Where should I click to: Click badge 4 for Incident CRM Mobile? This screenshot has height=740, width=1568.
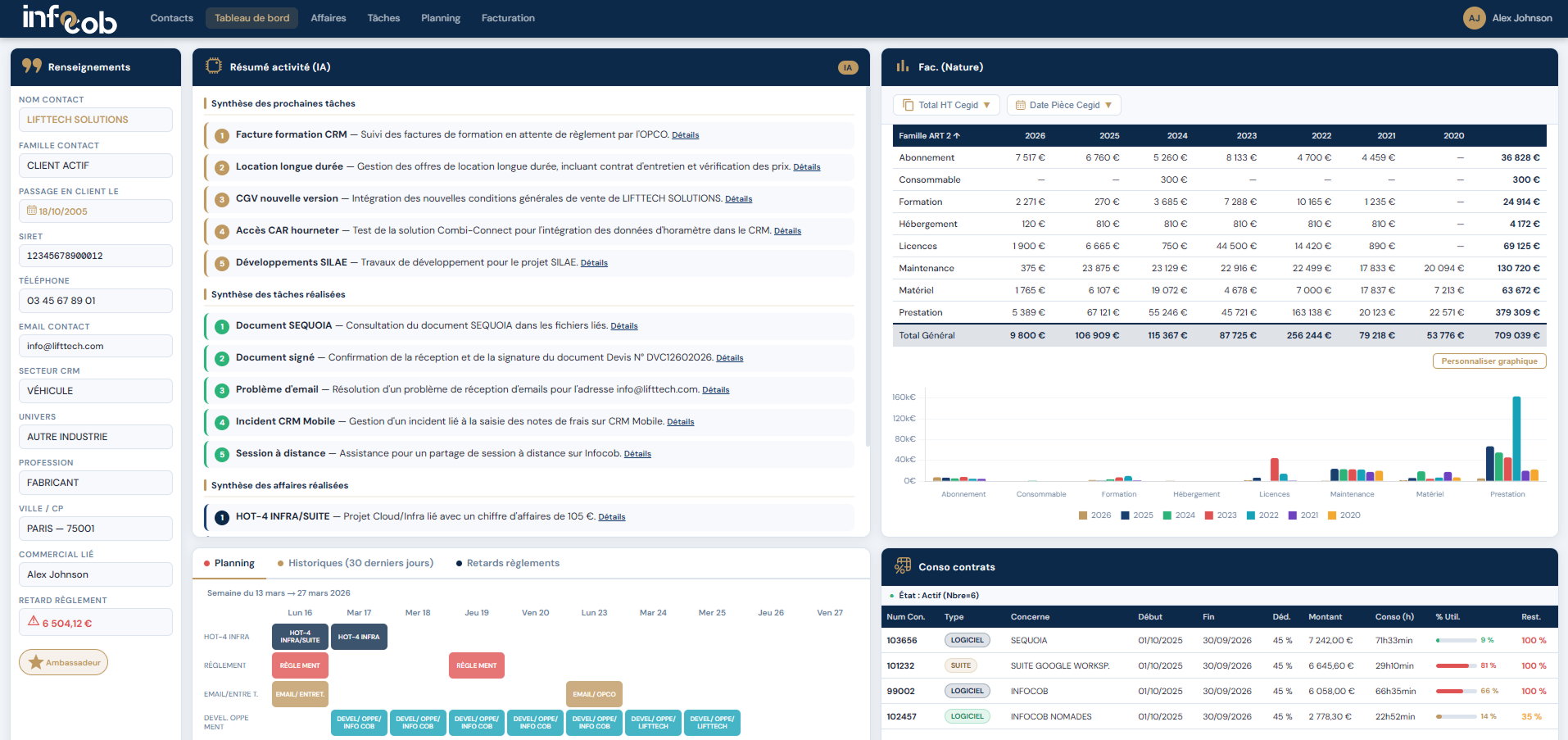222,423
